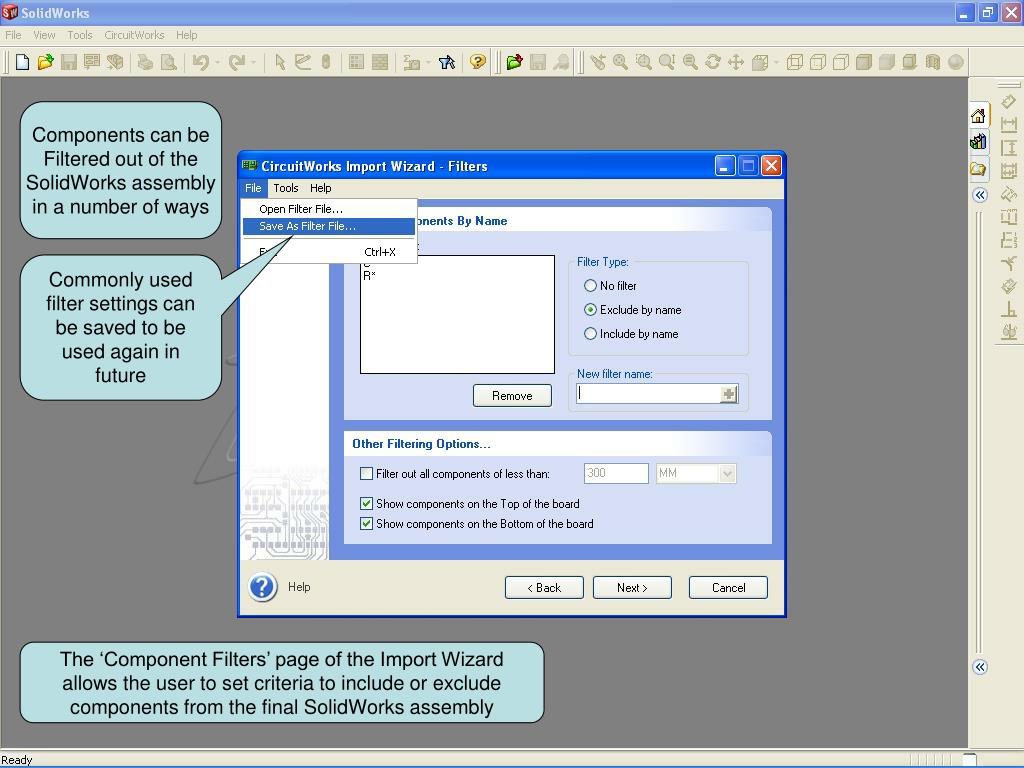Toggle 'Show components on the Top of the board'
The height and width of the screenshot is (768, 1024).
366,504
